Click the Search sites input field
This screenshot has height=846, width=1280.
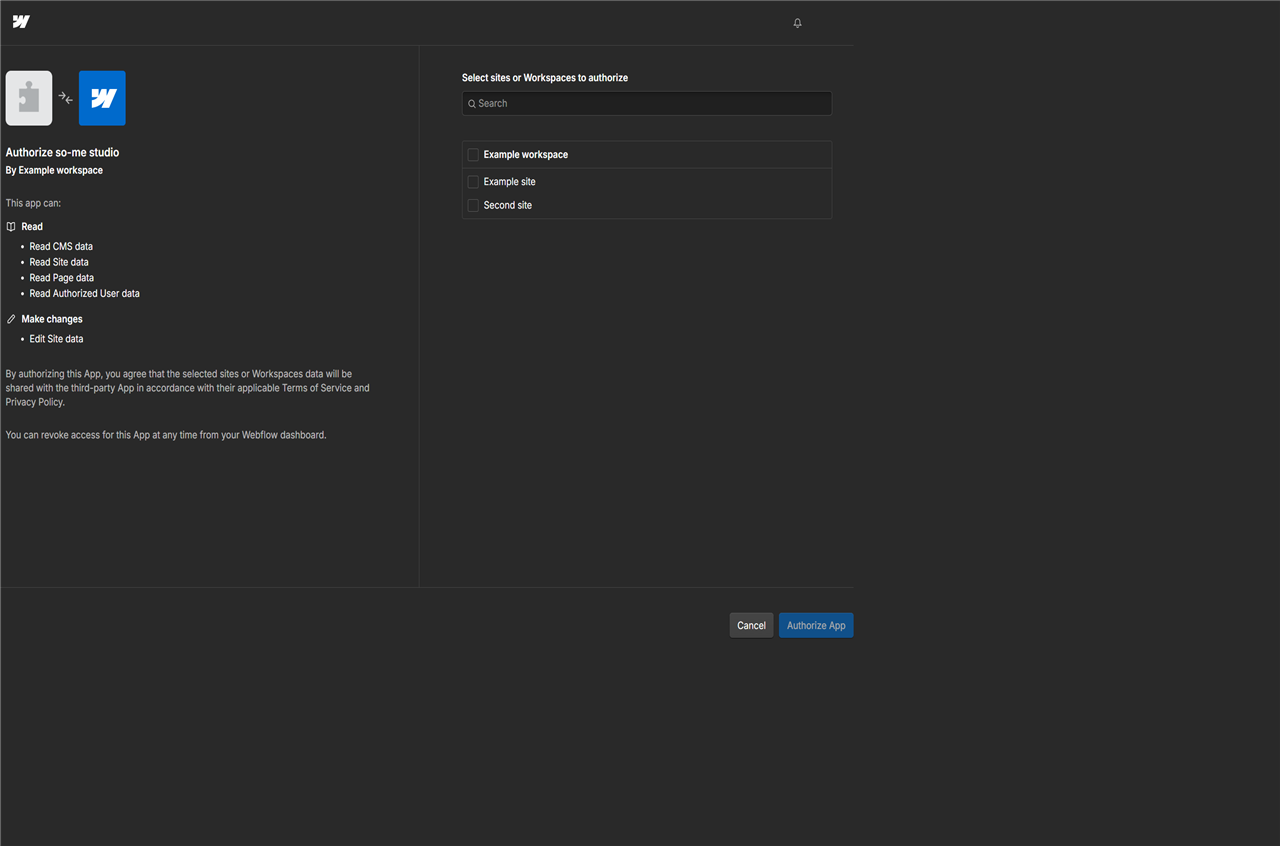pyautogui.click(x=647, y=104)
